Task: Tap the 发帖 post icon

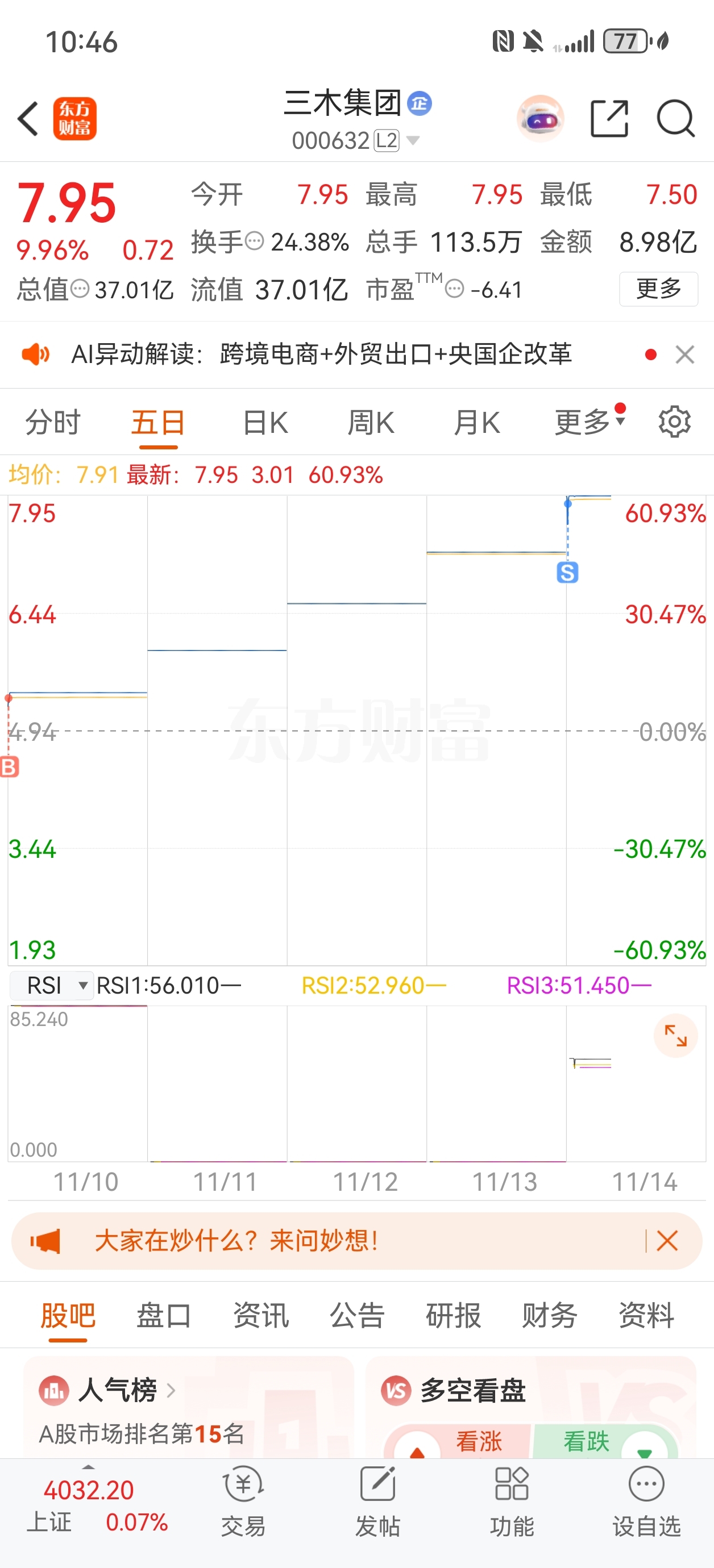Action: click(x=377, y=1499)
